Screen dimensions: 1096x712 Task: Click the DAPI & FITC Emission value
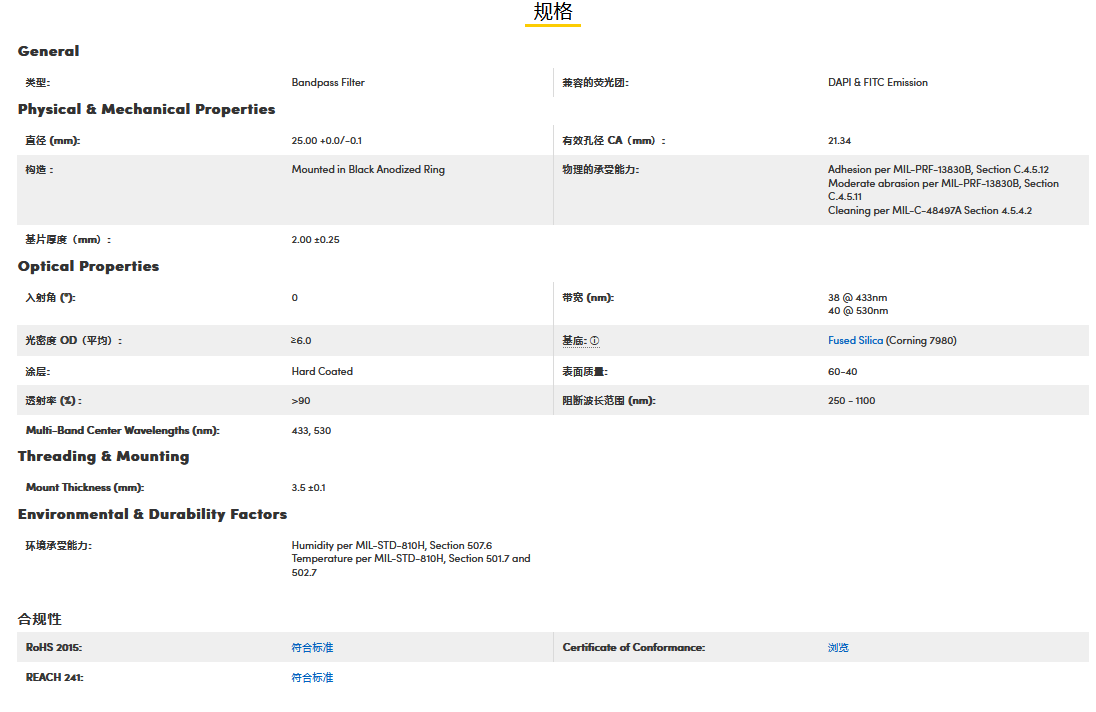(877, 83)
